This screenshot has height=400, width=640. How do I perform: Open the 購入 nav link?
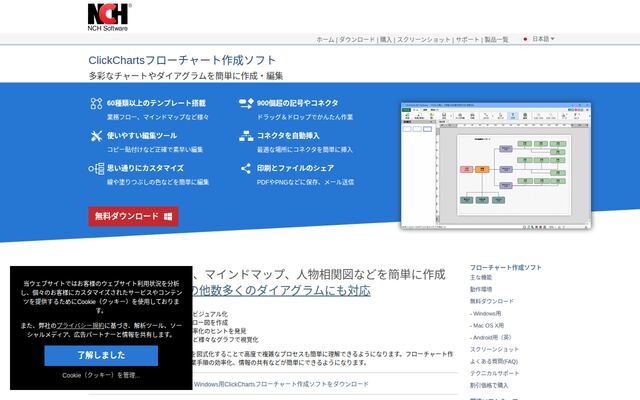(386, 40)
